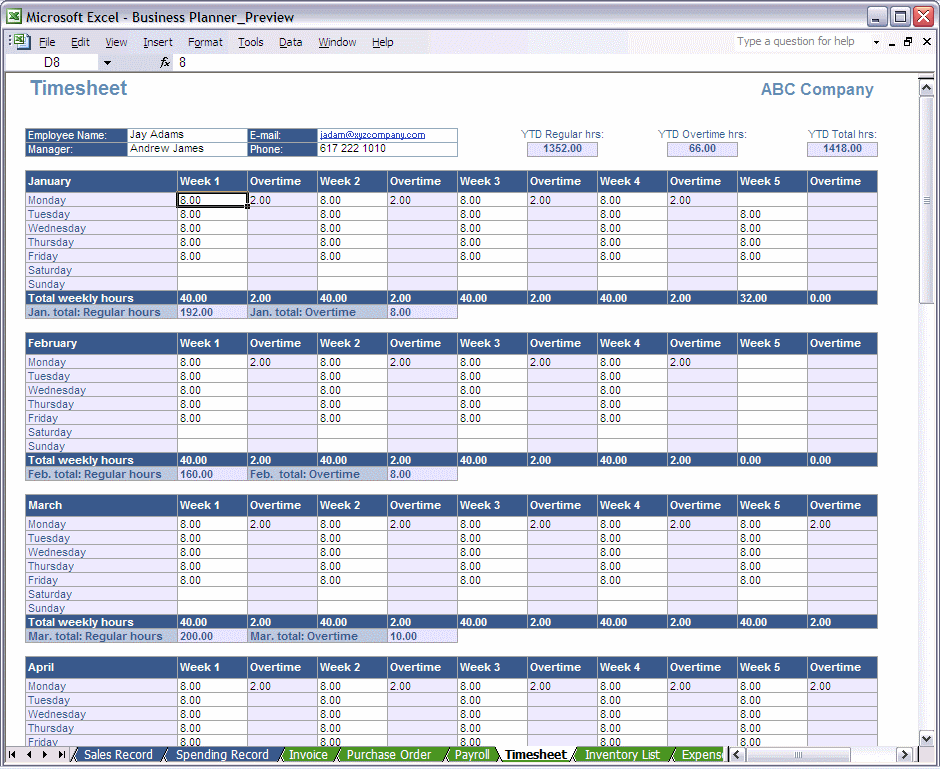Image resolution: width=940 pixels, height=769 pixels.
Task: Select January Week 5 total 32.00
Action: click(772, 298)
